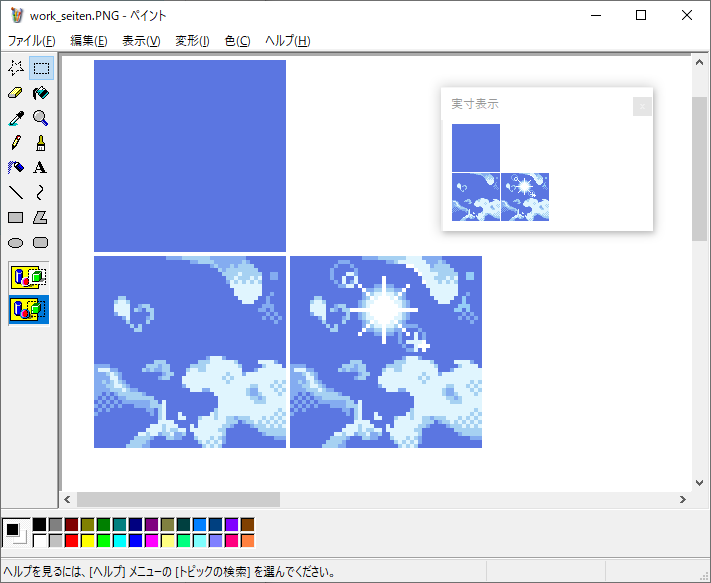Enable opaque selection mode option

pyautogui.click(x=29, y=277)
